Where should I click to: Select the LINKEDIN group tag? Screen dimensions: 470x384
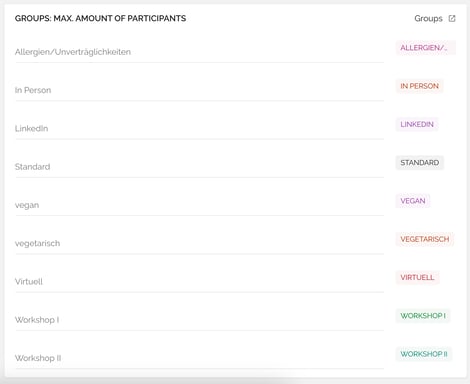point(417,124)
